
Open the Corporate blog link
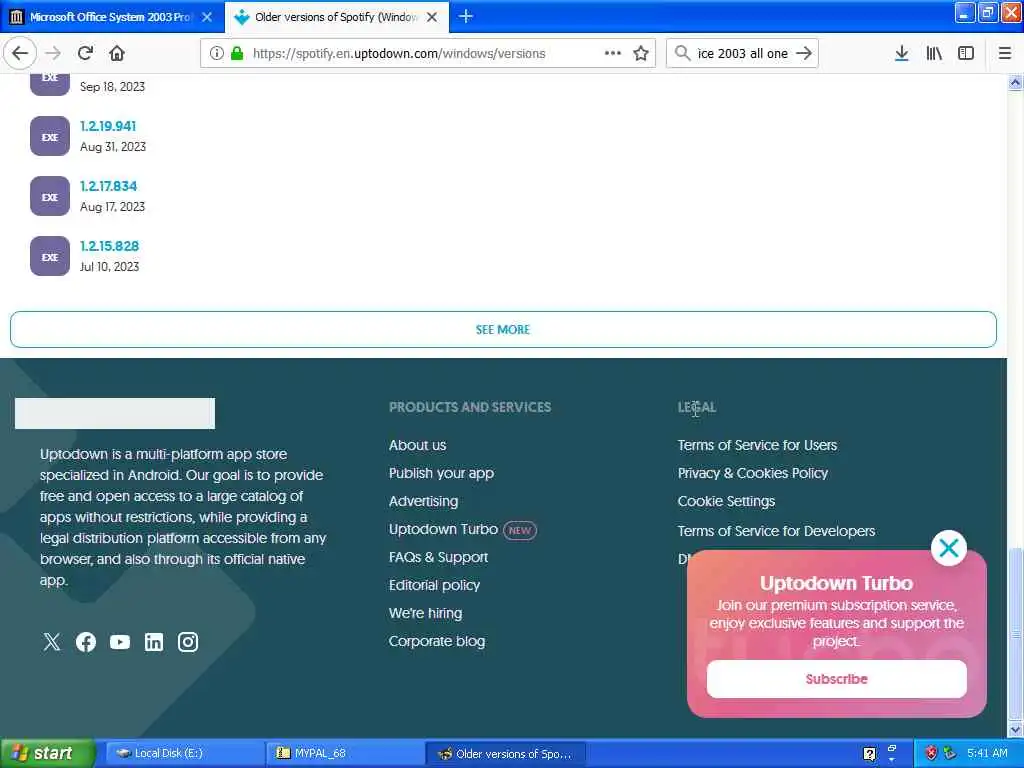pyautogui.click(x=437, y=641)
